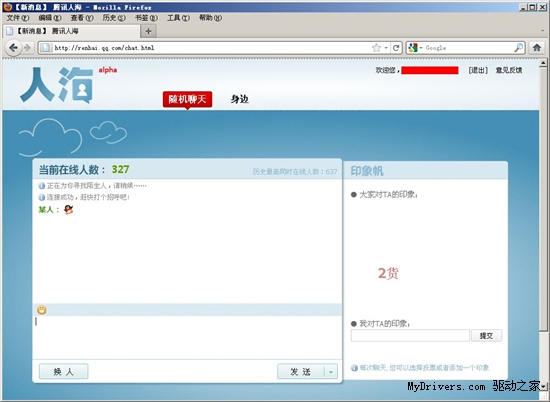The height and width of the screenshot is (402, 550).
Task: Click the 退出 logout link
Action: 478,70
